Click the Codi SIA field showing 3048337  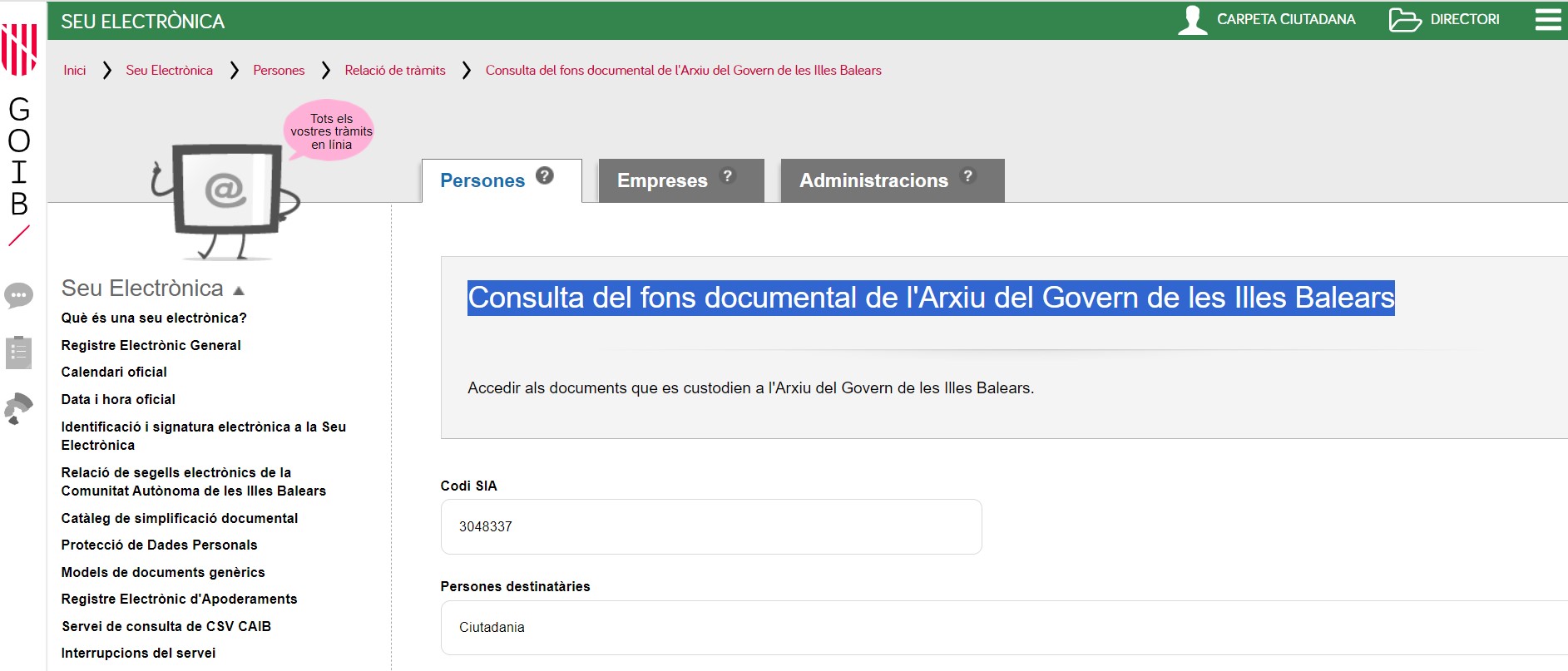pos(710,526)
